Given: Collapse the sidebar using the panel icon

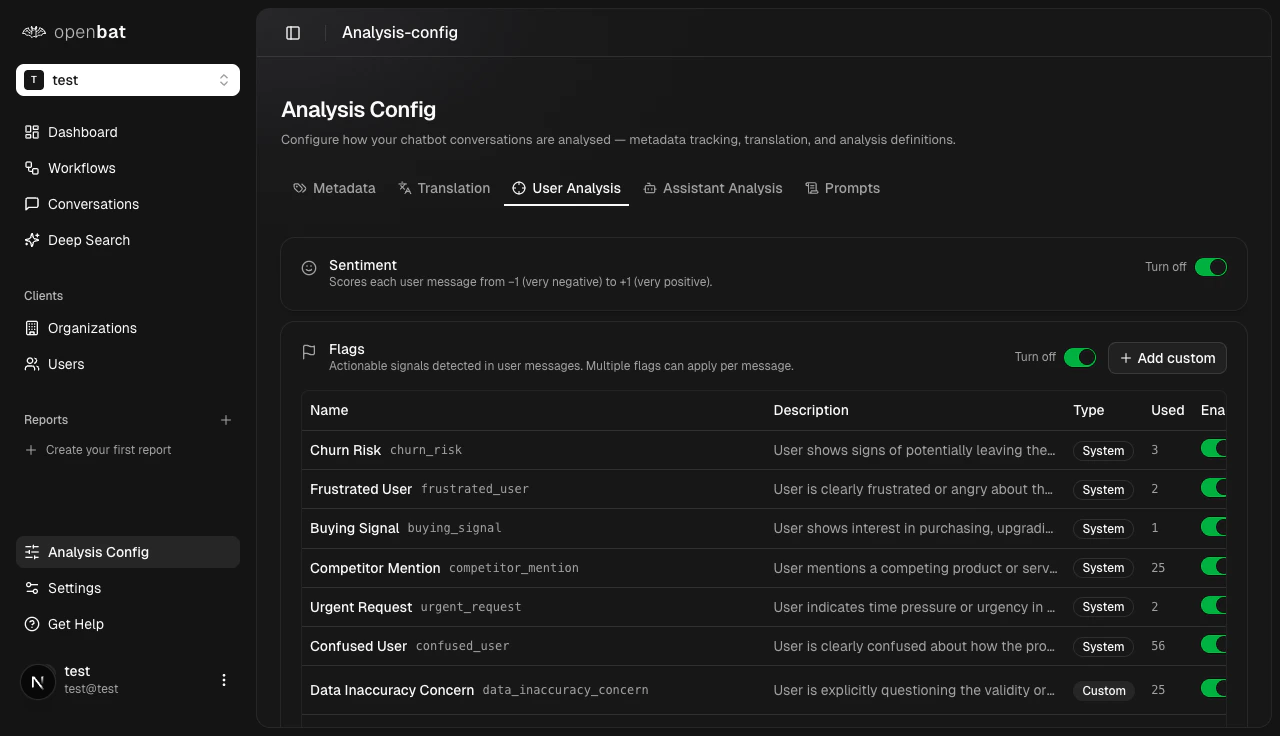Looking at the screenshot, I should (x=292, y=32).
